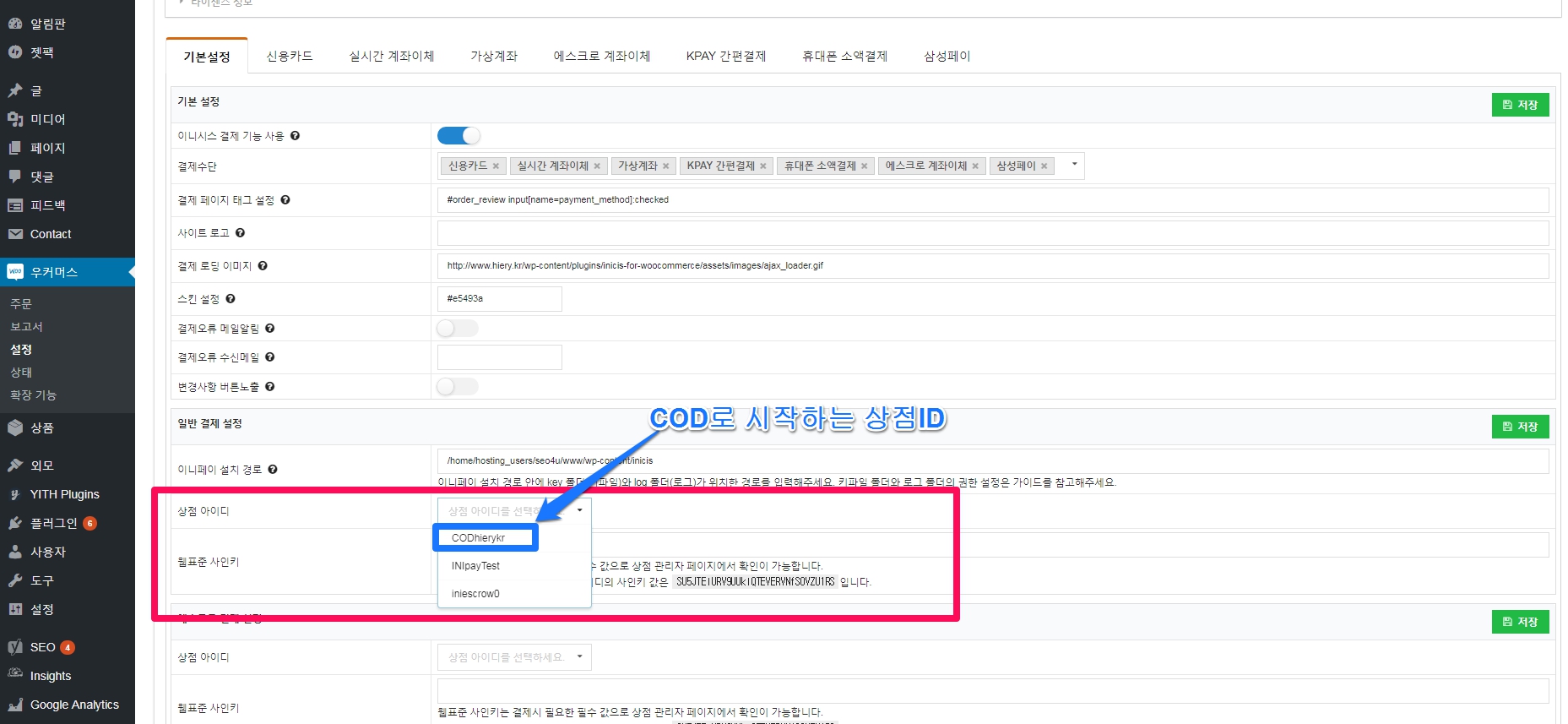Click help icon next to 변경사항 버튼노출
The width and height of the screenshot is (1568, 724).
269,386
